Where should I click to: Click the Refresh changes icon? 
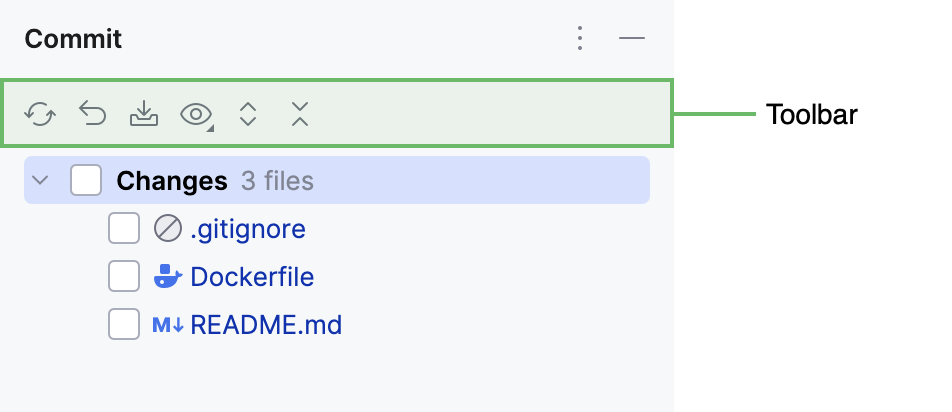coord(40,114)
